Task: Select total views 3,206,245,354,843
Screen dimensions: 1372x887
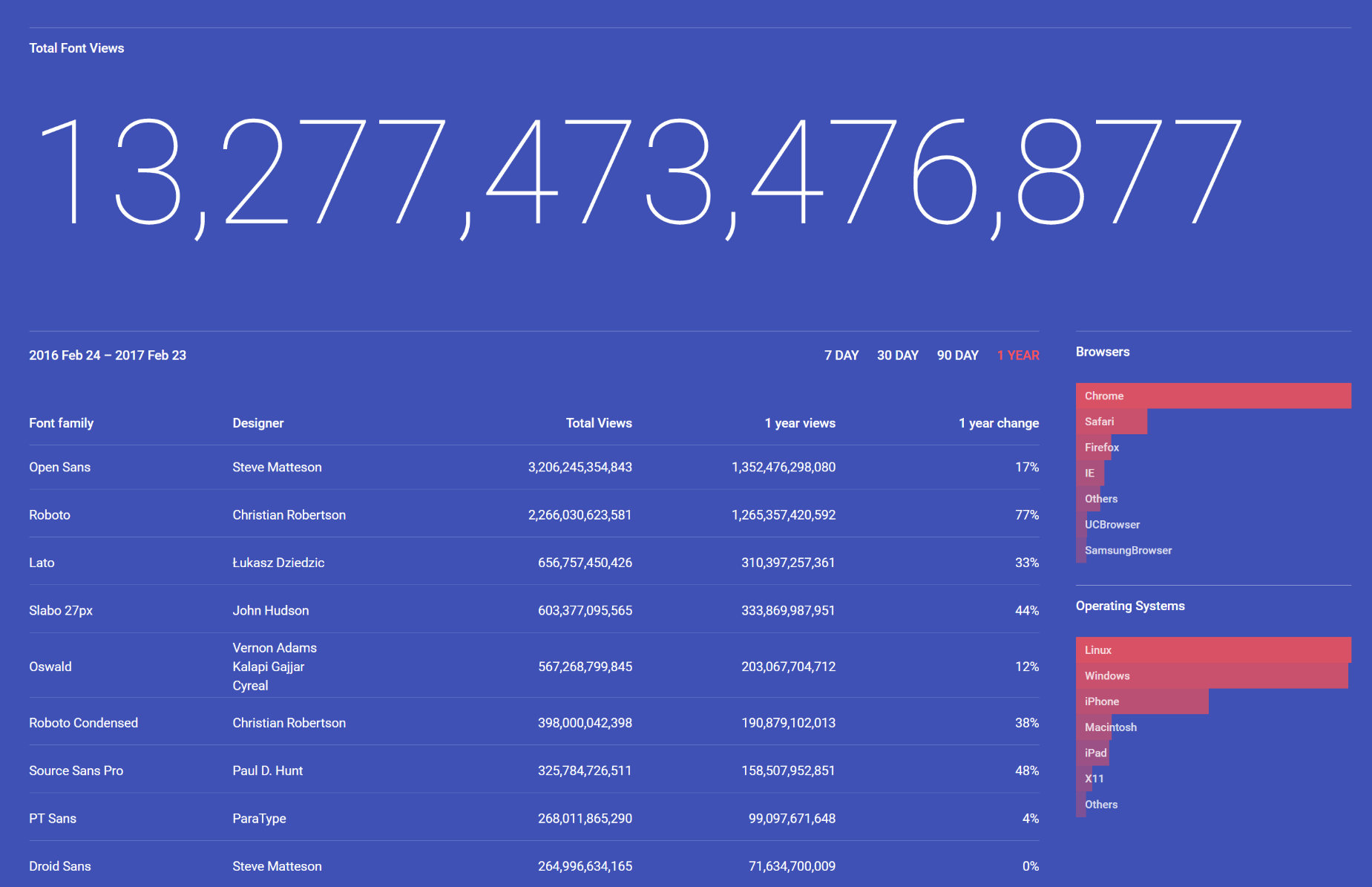Action: click(x=580, y=468)
